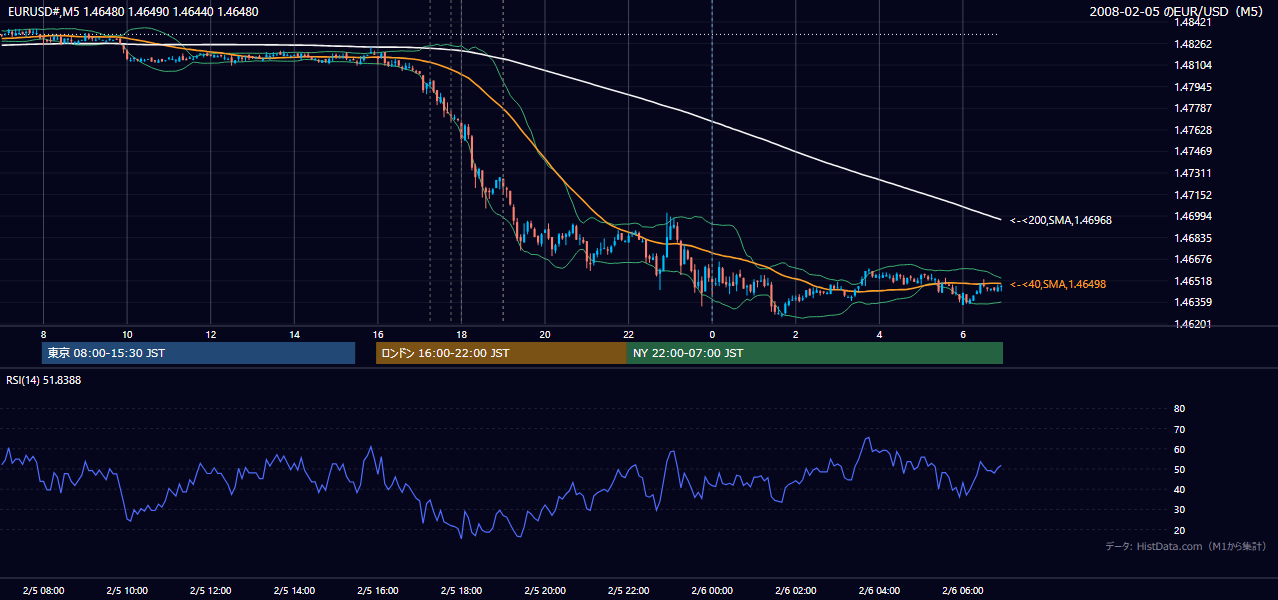Select the chart date title 2008-02-05 EUR/USD (M5)
Screen dimensions: 1278x600
(1177, 12)
